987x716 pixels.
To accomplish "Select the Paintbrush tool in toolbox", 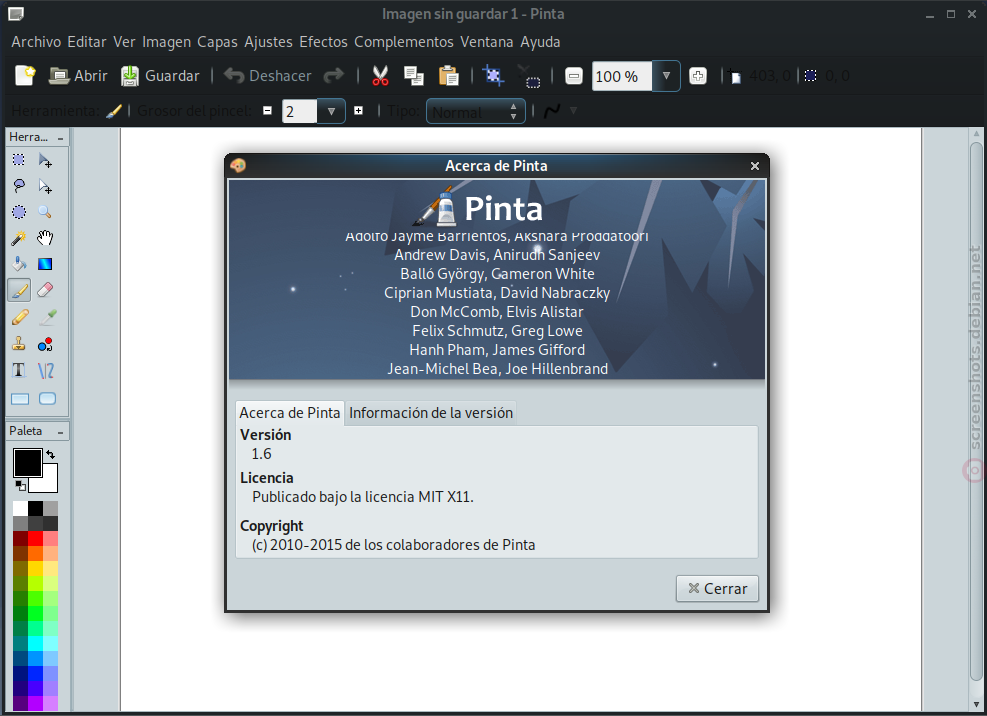I will 19,290.
